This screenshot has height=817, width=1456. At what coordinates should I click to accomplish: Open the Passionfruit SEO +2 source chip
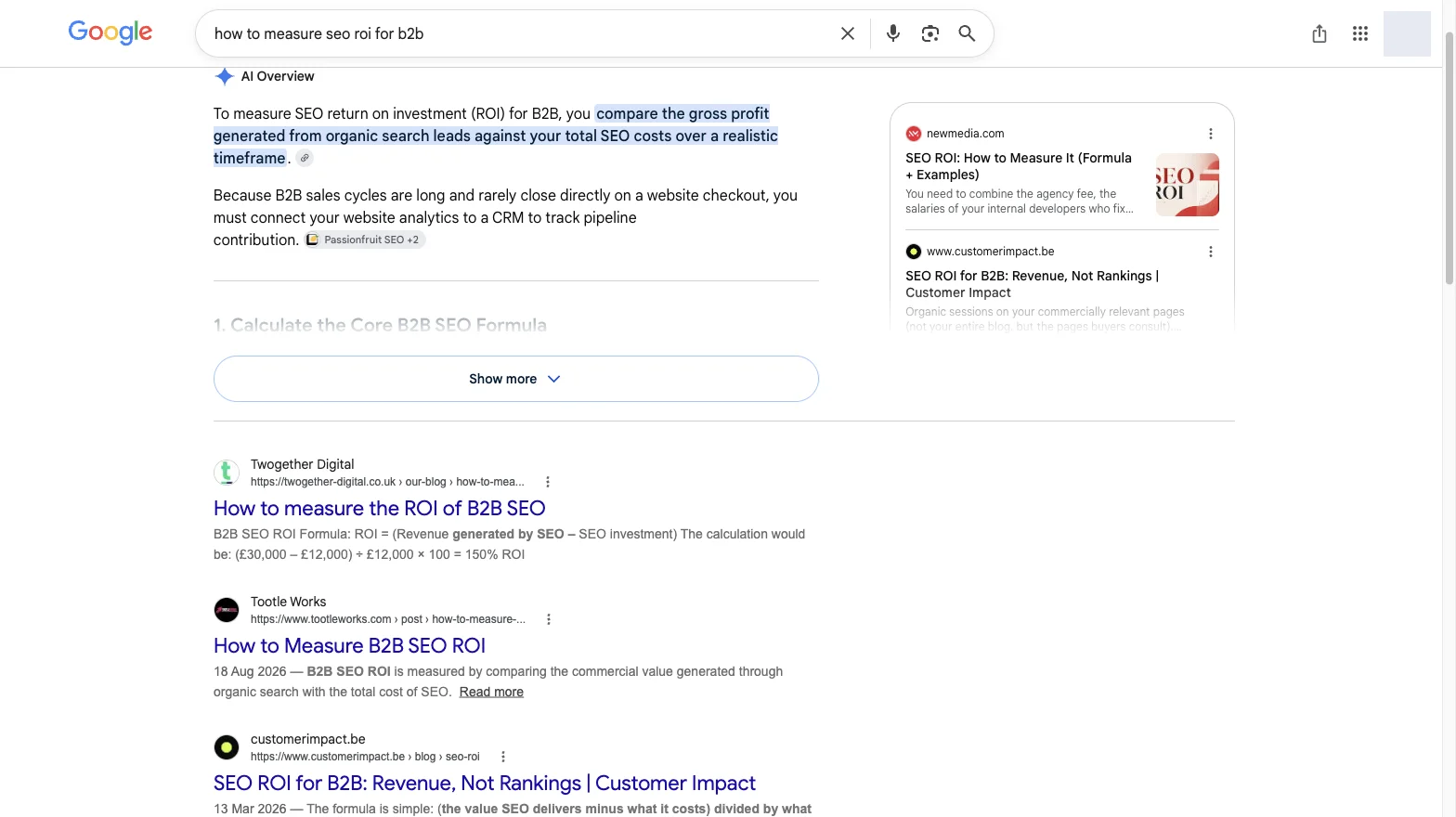pos(365,240)
